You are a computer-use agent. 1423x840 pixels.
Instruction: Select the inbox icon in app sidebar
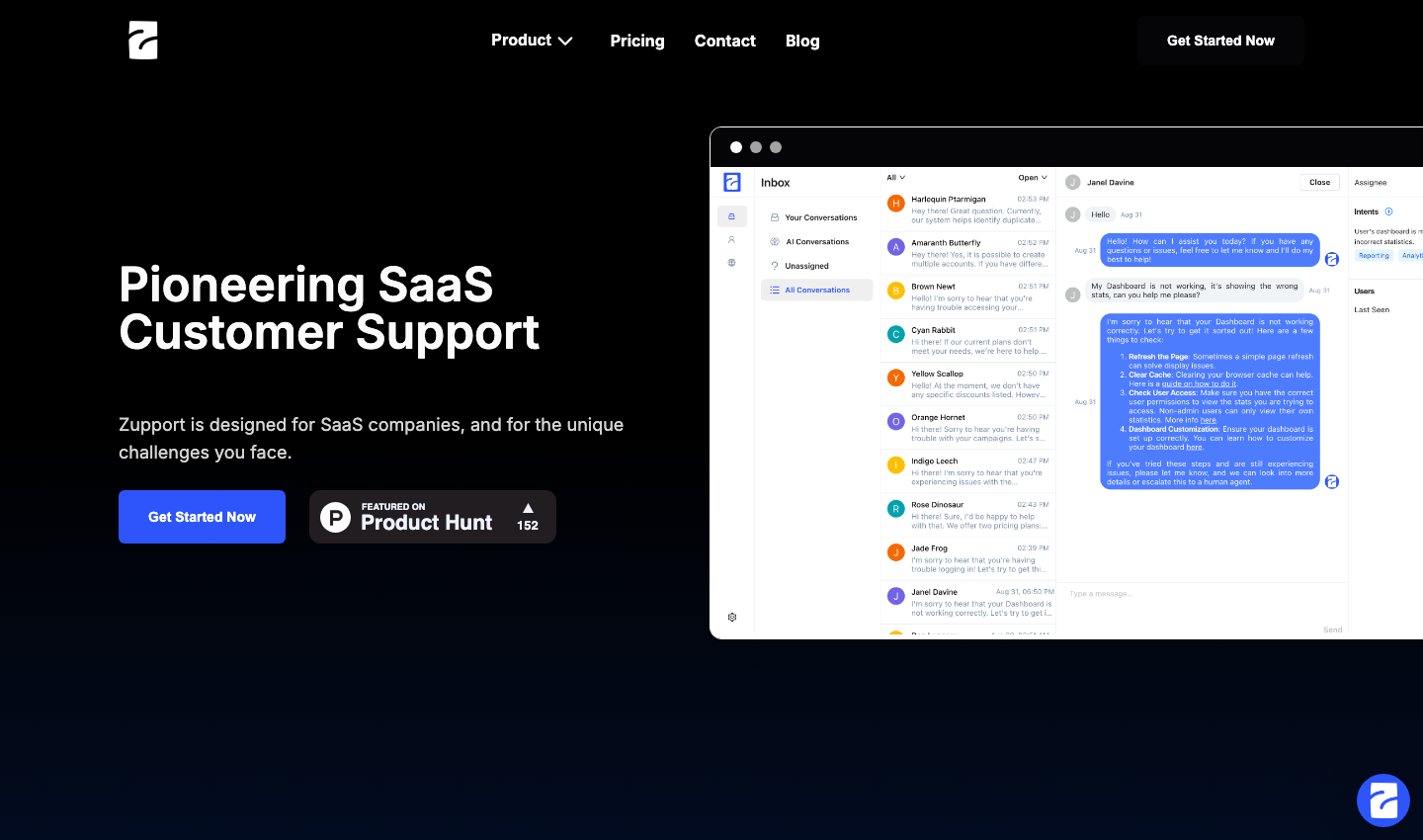(731, 215)
